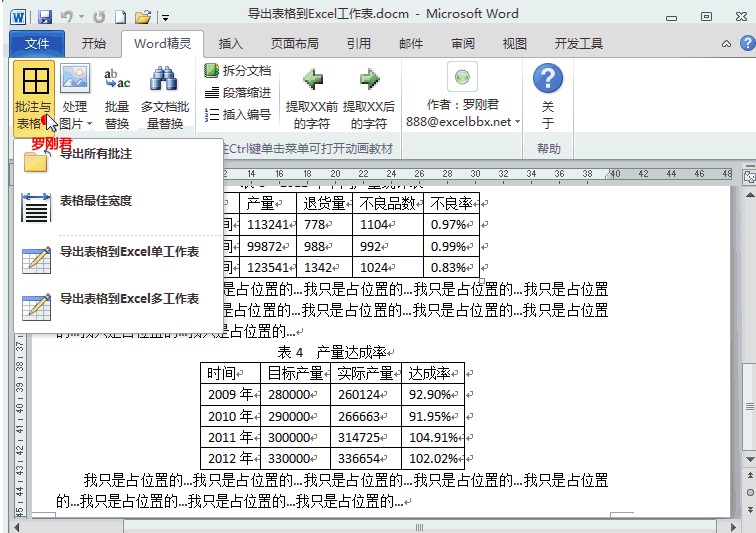This screenshot has width=756, height=533.
Task: Choose 导出所有批注 from the menu
Action: pyautogui.click(x=119, y=162)
